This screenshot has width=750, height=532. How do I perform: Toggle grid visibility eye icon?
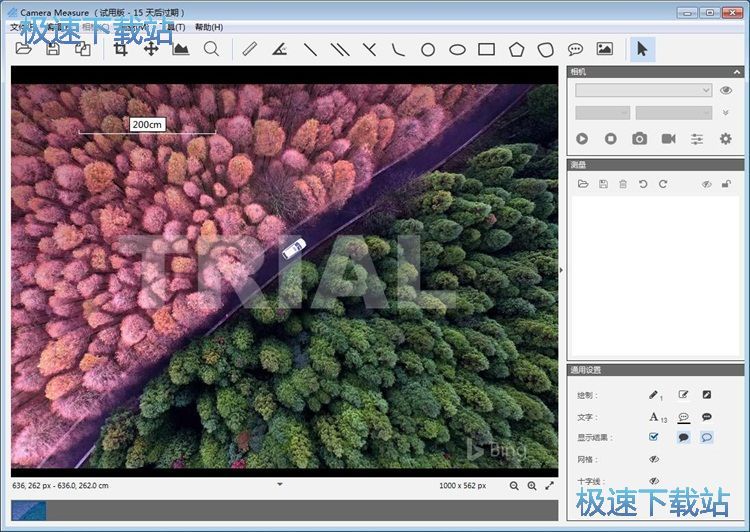pos(654,459)
